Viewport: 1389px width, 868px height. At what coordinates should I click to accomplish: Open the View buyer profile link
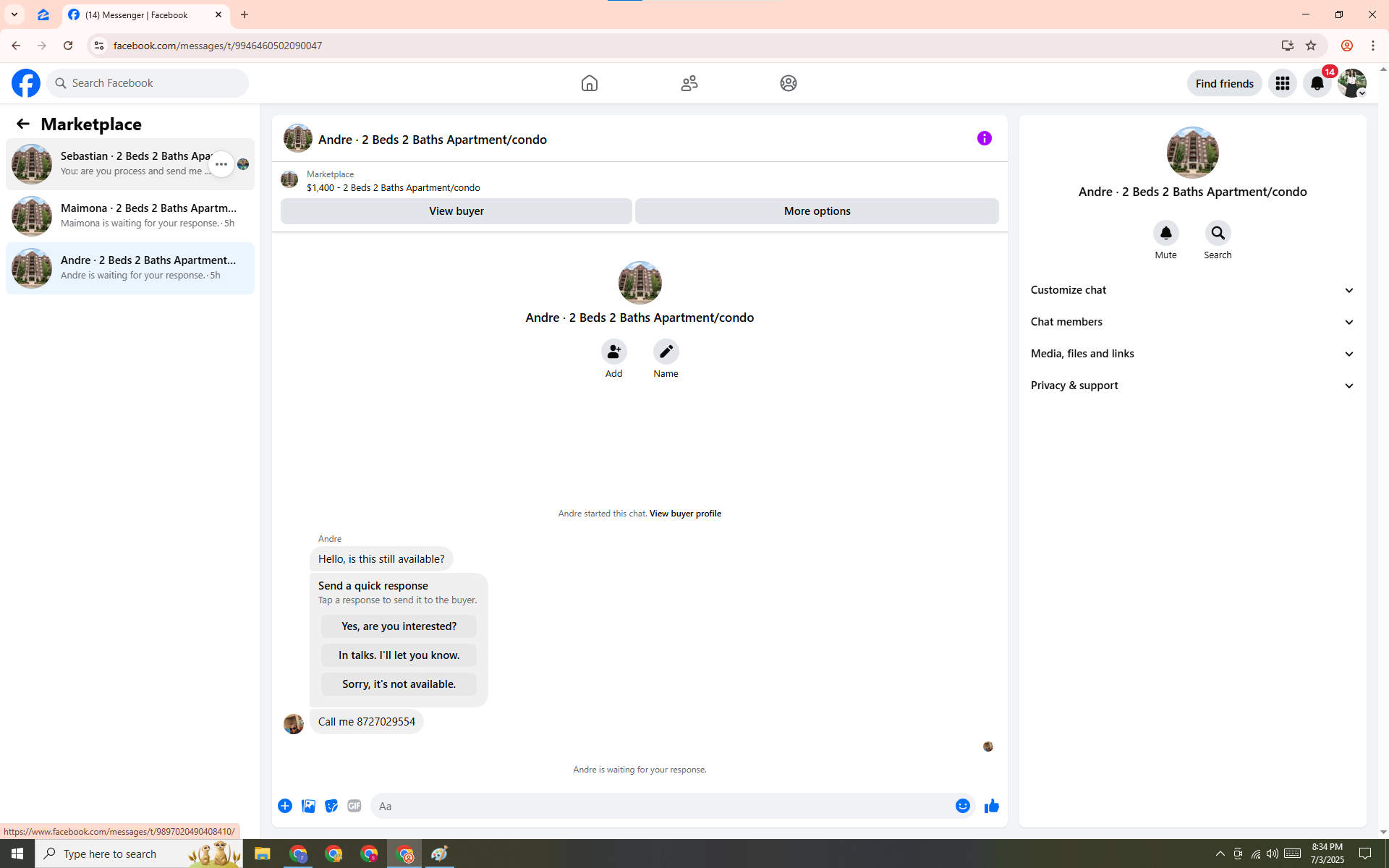684,514
